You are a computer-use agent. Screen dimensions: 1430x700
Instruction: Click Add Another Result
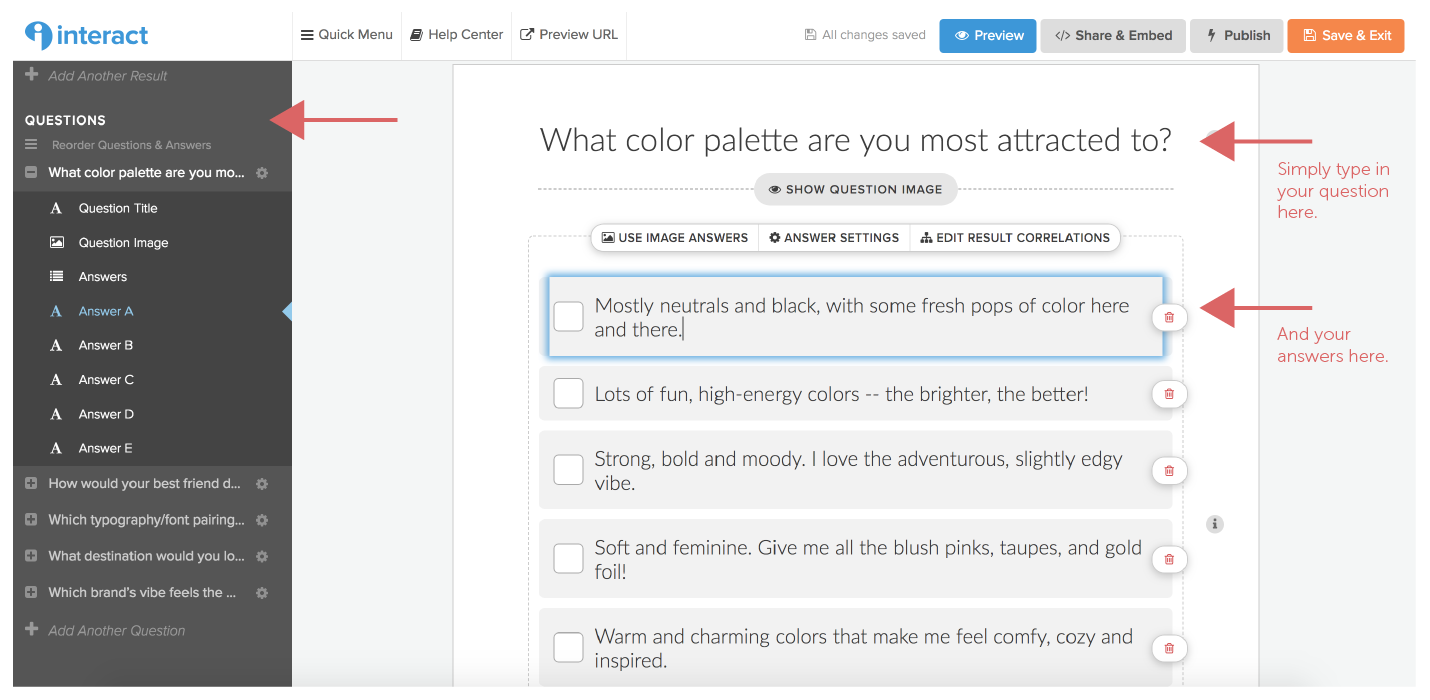tap(97, 76)
